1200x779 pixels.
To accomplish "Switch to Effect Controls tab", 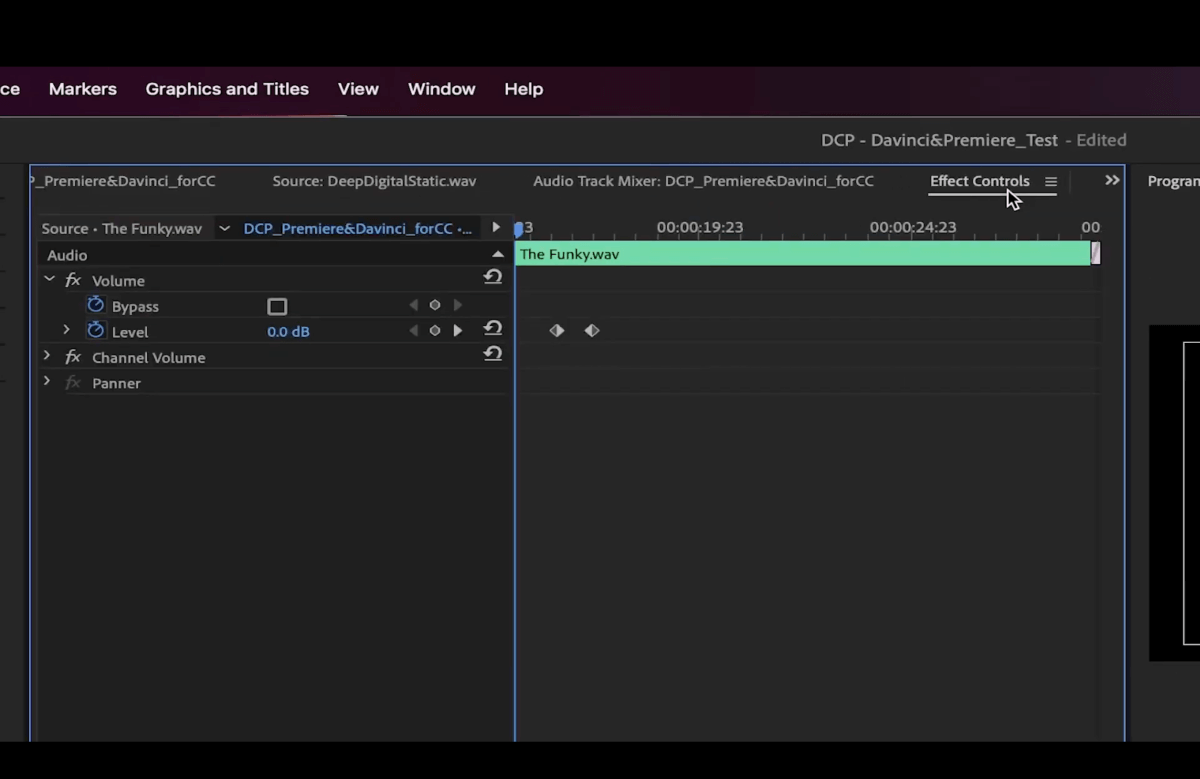I will tap(980, 181).
